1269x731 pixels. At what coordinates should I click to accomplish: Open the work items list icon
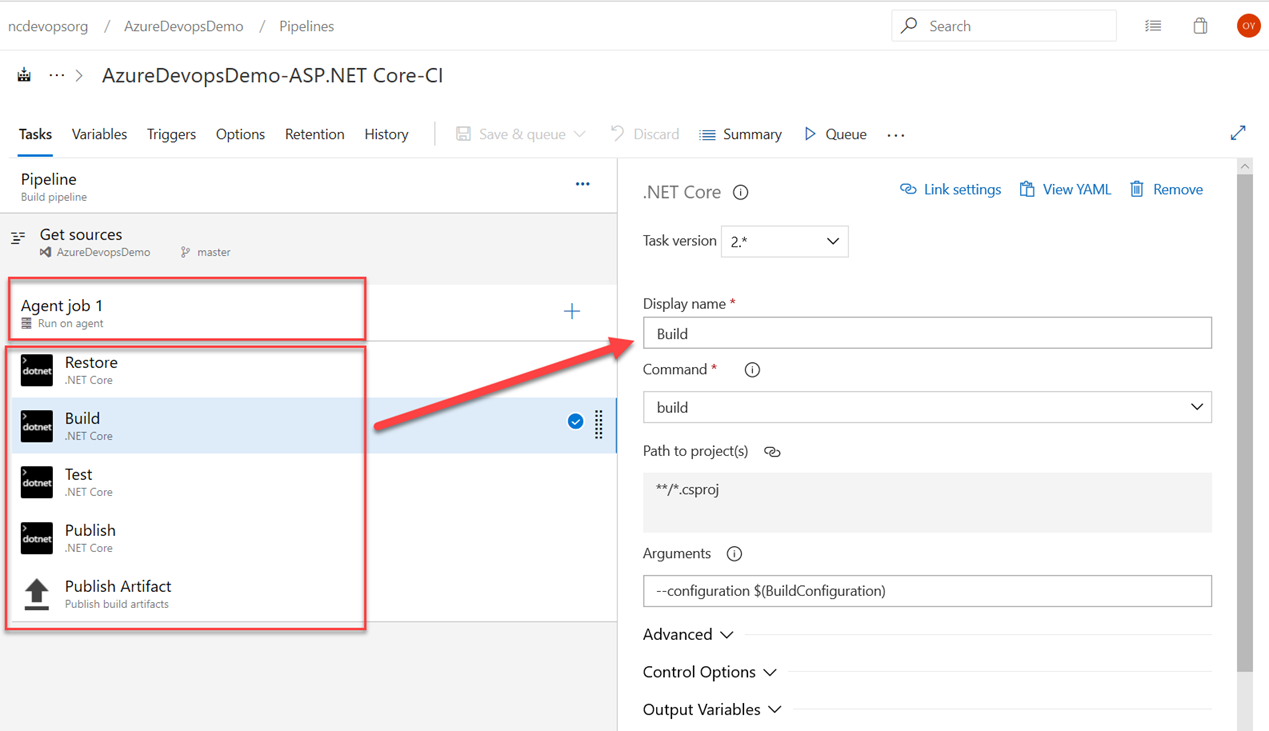(1153, 26)
